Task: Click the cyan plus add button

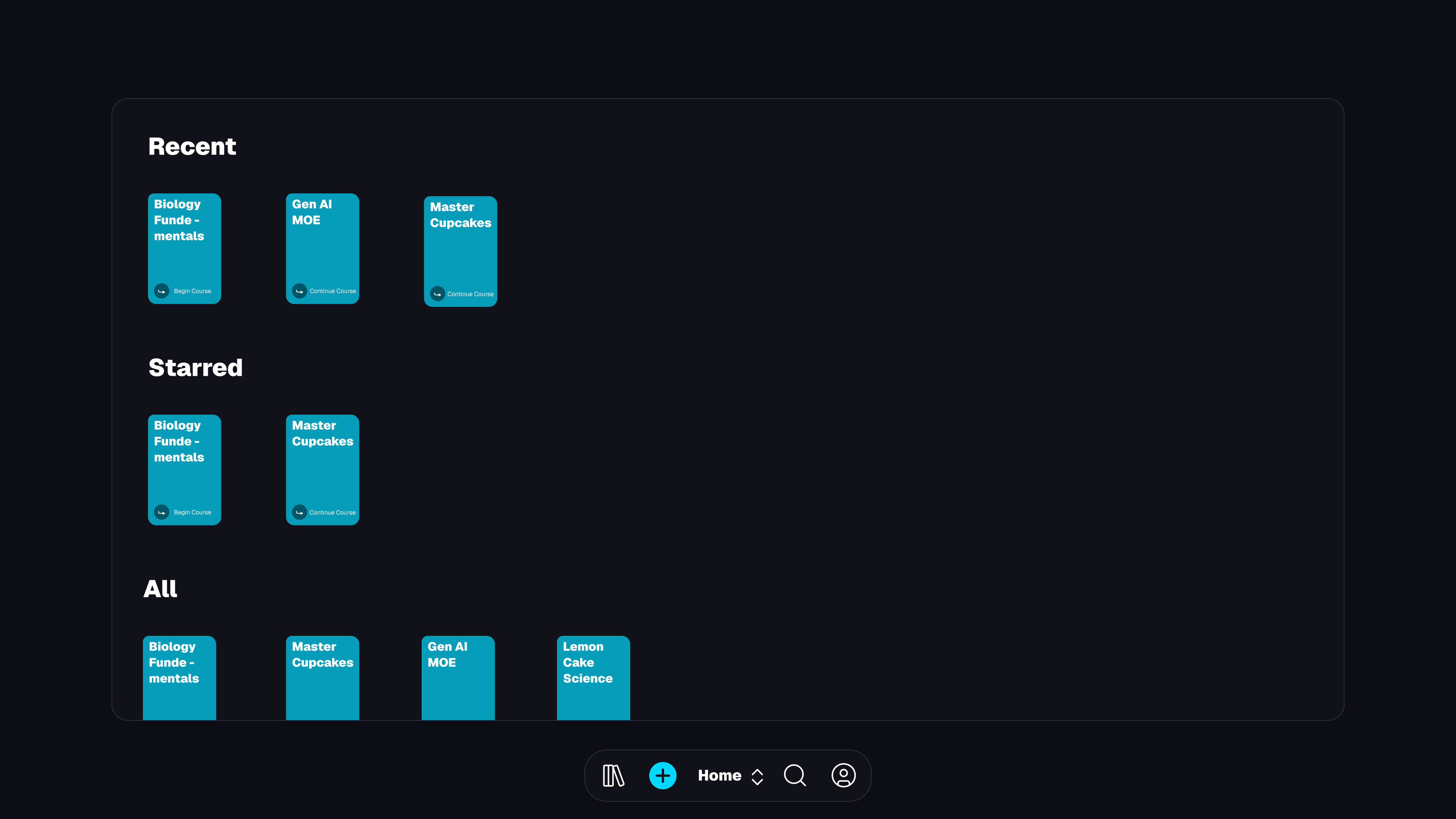Action: tap(662, 775)
